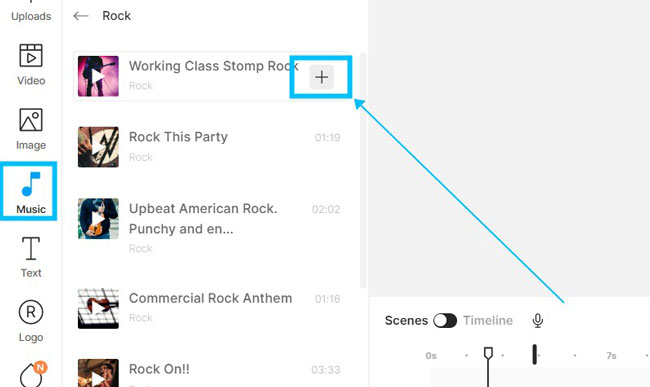Select the Music sidebar icon
This screenshot has height=387, width=650.
pos(31,193)
